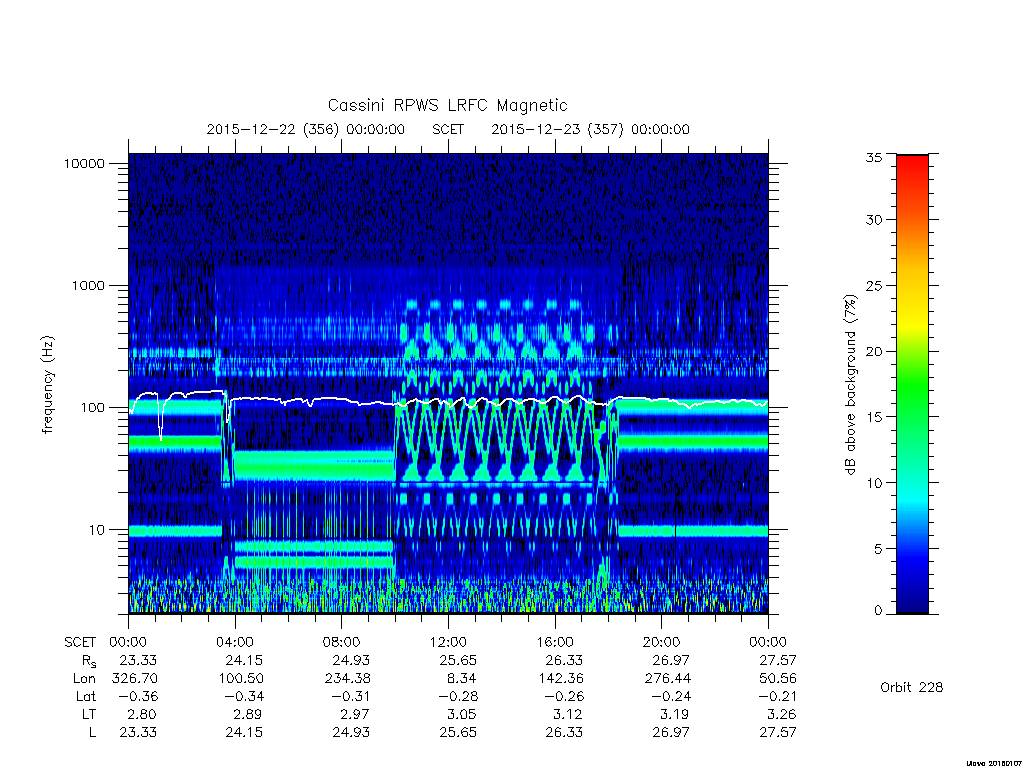Click the 20 value on color bar
This screenshot has height=768, width=1024.
pos(874,351)
